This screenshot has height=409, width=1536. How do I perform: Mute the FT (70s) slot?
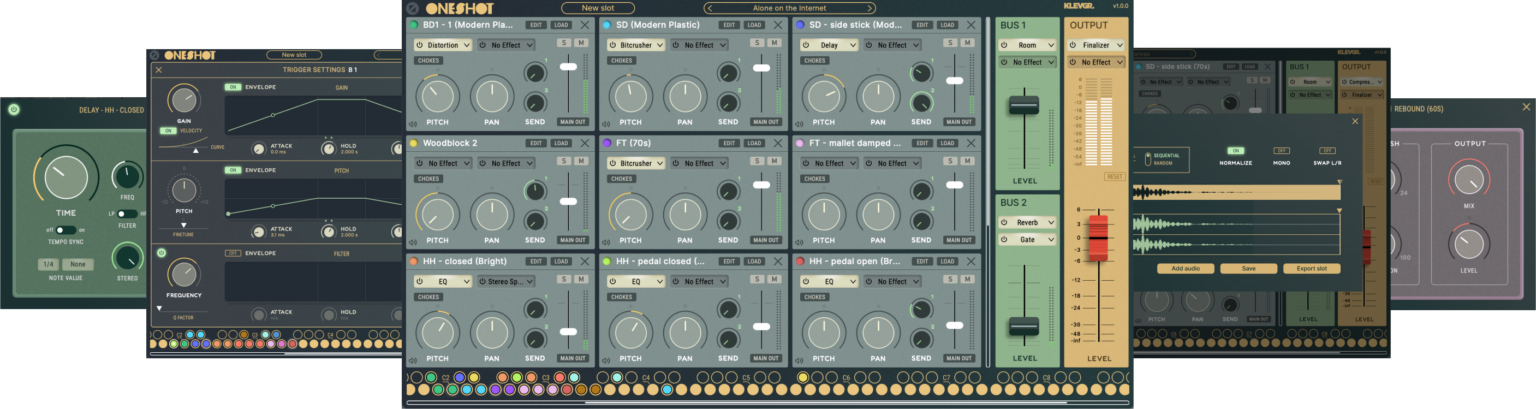774,160
